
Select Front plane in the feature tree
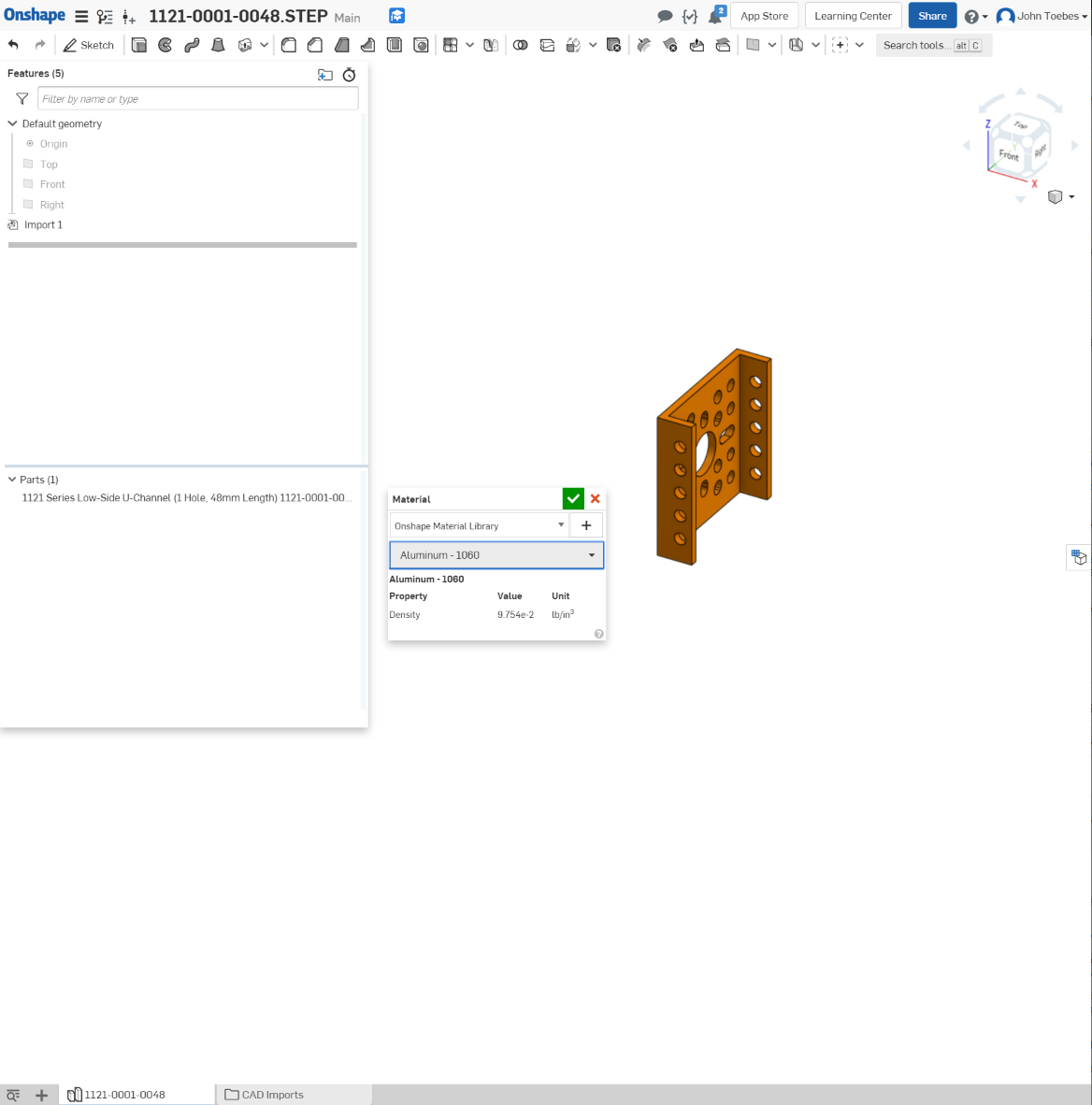tap(52, 184)
